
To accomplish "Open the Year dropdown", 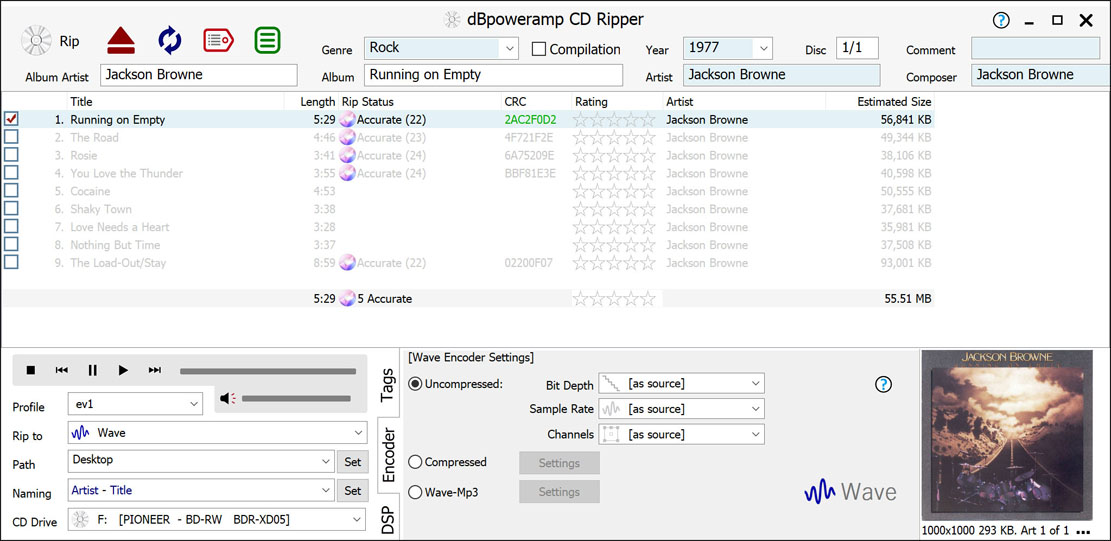I will pos(763,48).
